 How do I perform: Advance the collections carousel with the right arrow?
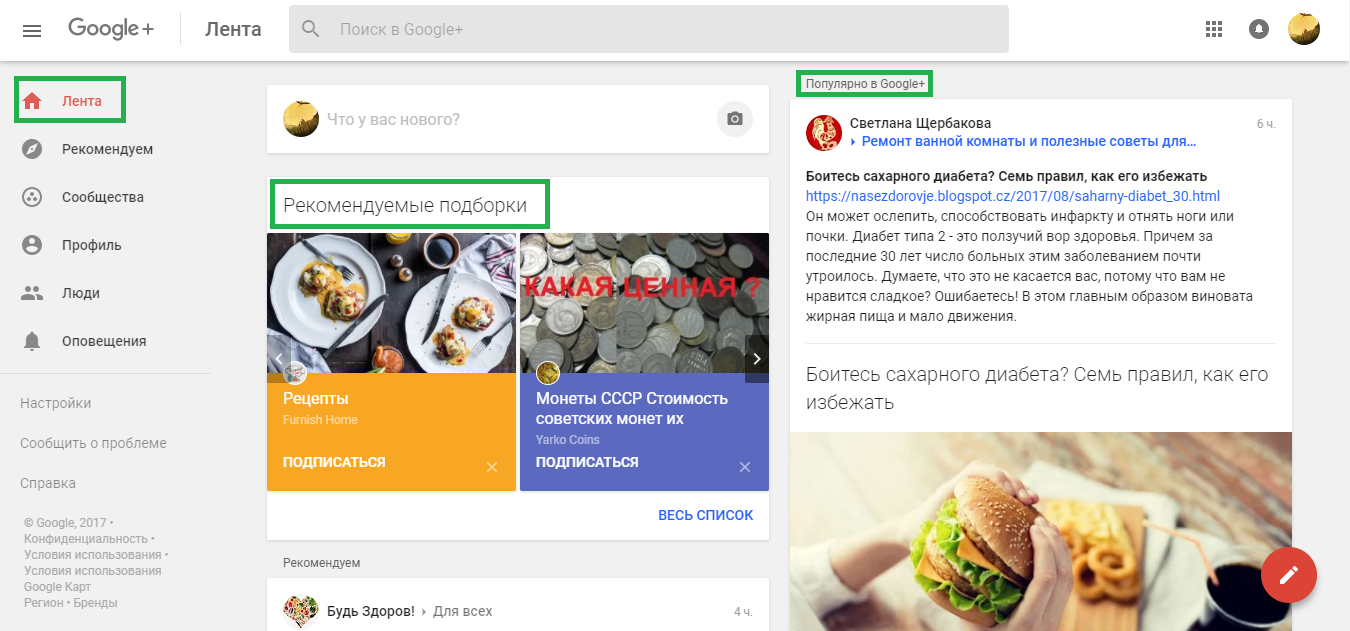pyautogui.click(x=757, y=358)
